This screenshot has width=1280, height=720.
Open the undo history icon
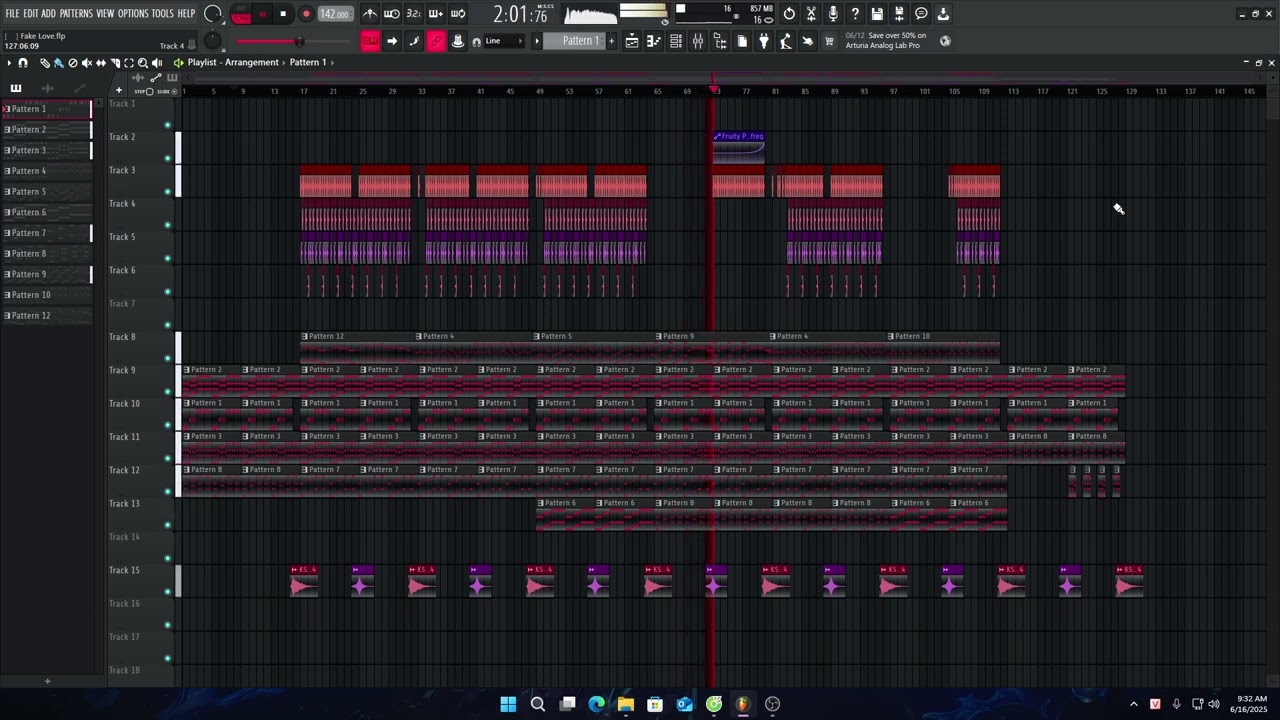(x=789, y=14)
